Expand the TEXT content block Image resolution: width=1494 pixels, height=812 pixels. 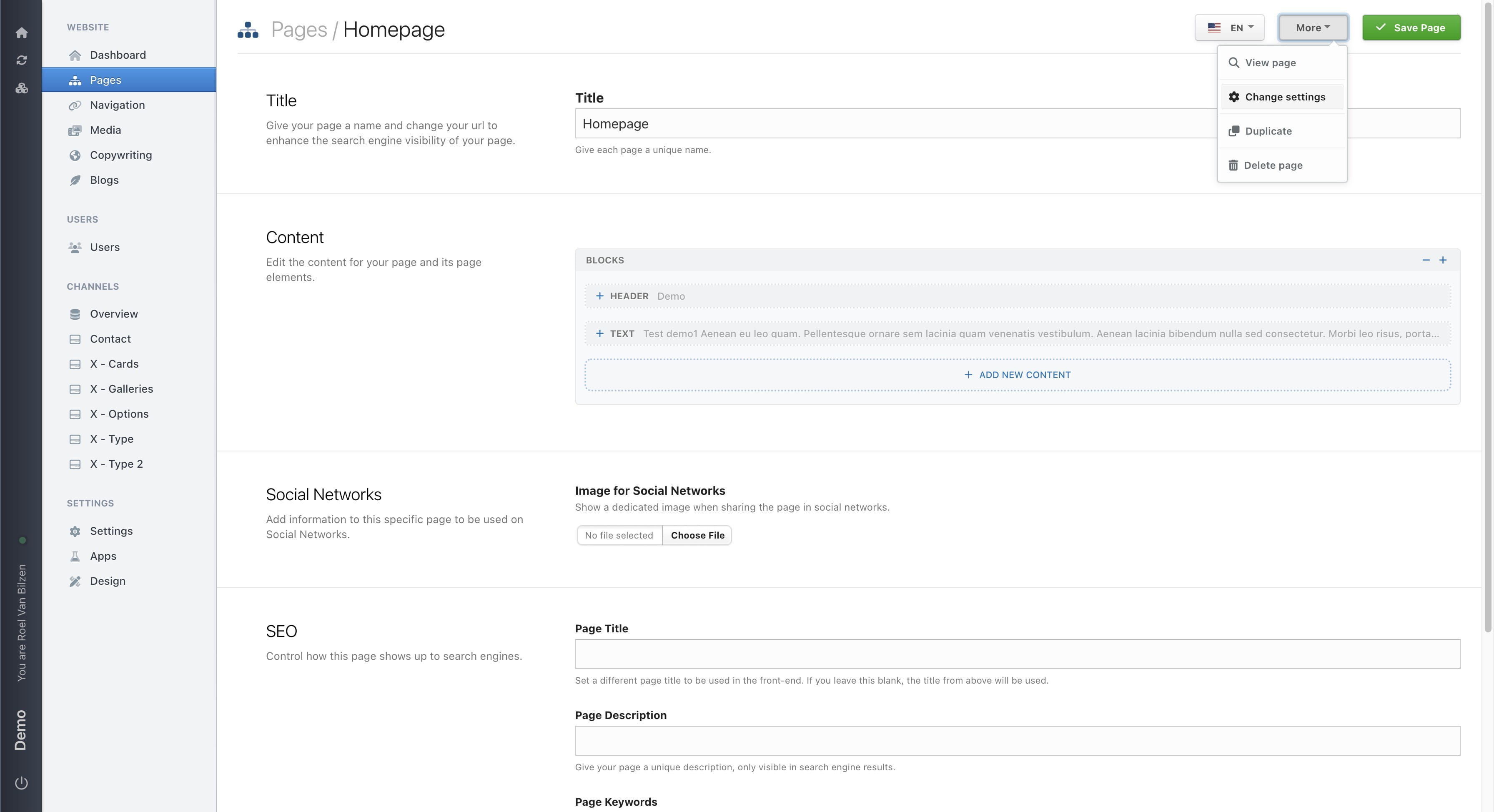[600, 333]
